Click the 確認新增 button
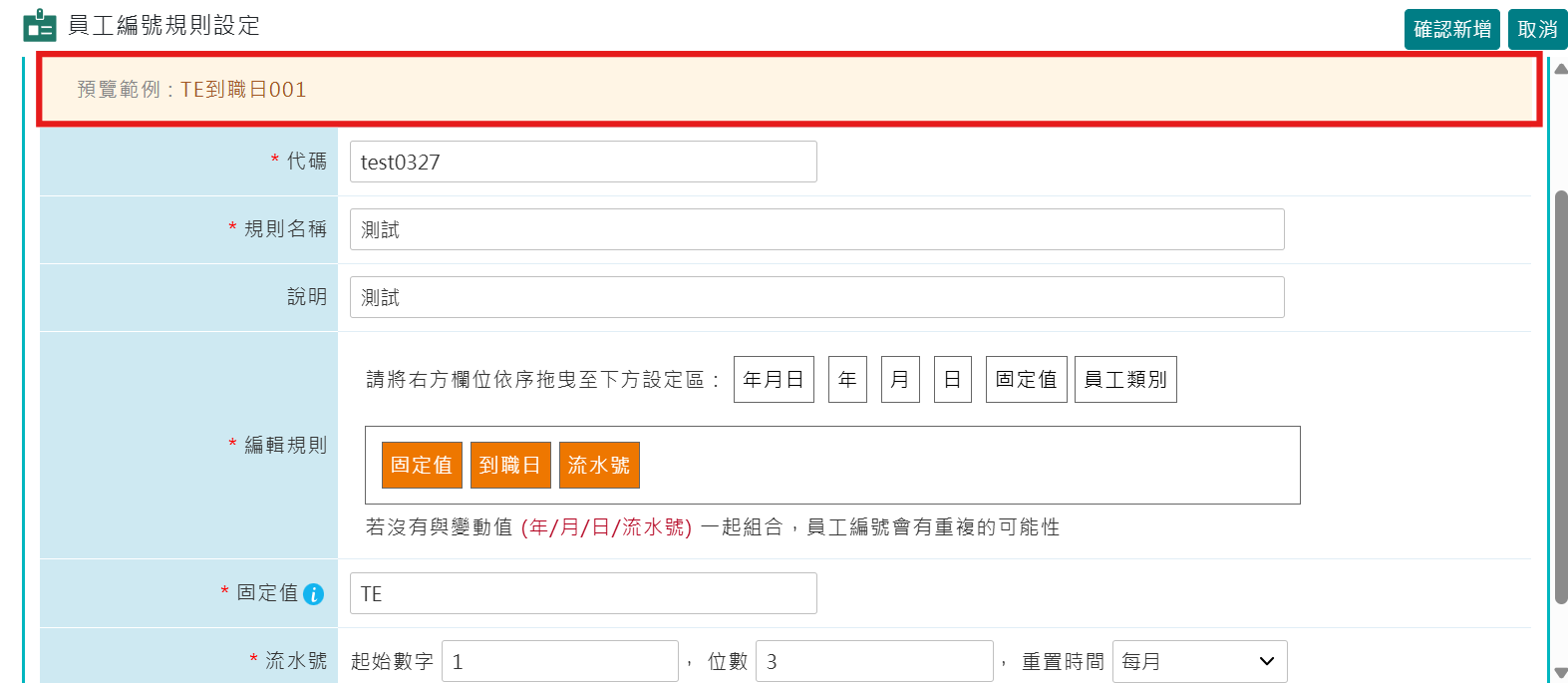The image size is (1568, 683). [x=1451, y=30]
